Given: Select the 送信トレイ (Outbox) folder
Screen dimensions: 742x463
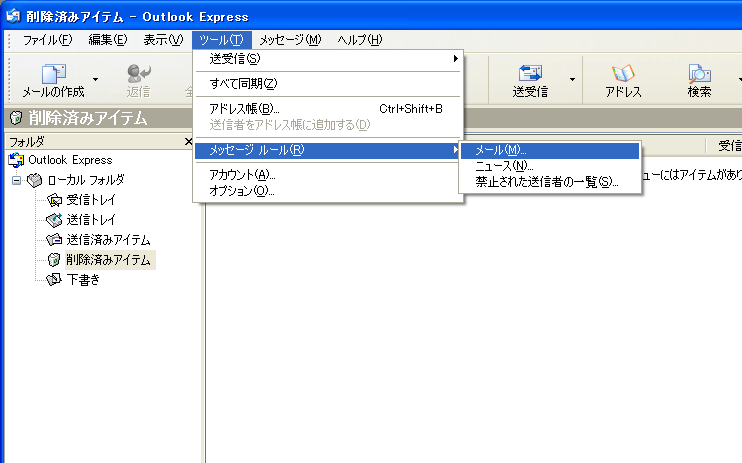Looking at the screenshot, I should click(93, 220).
